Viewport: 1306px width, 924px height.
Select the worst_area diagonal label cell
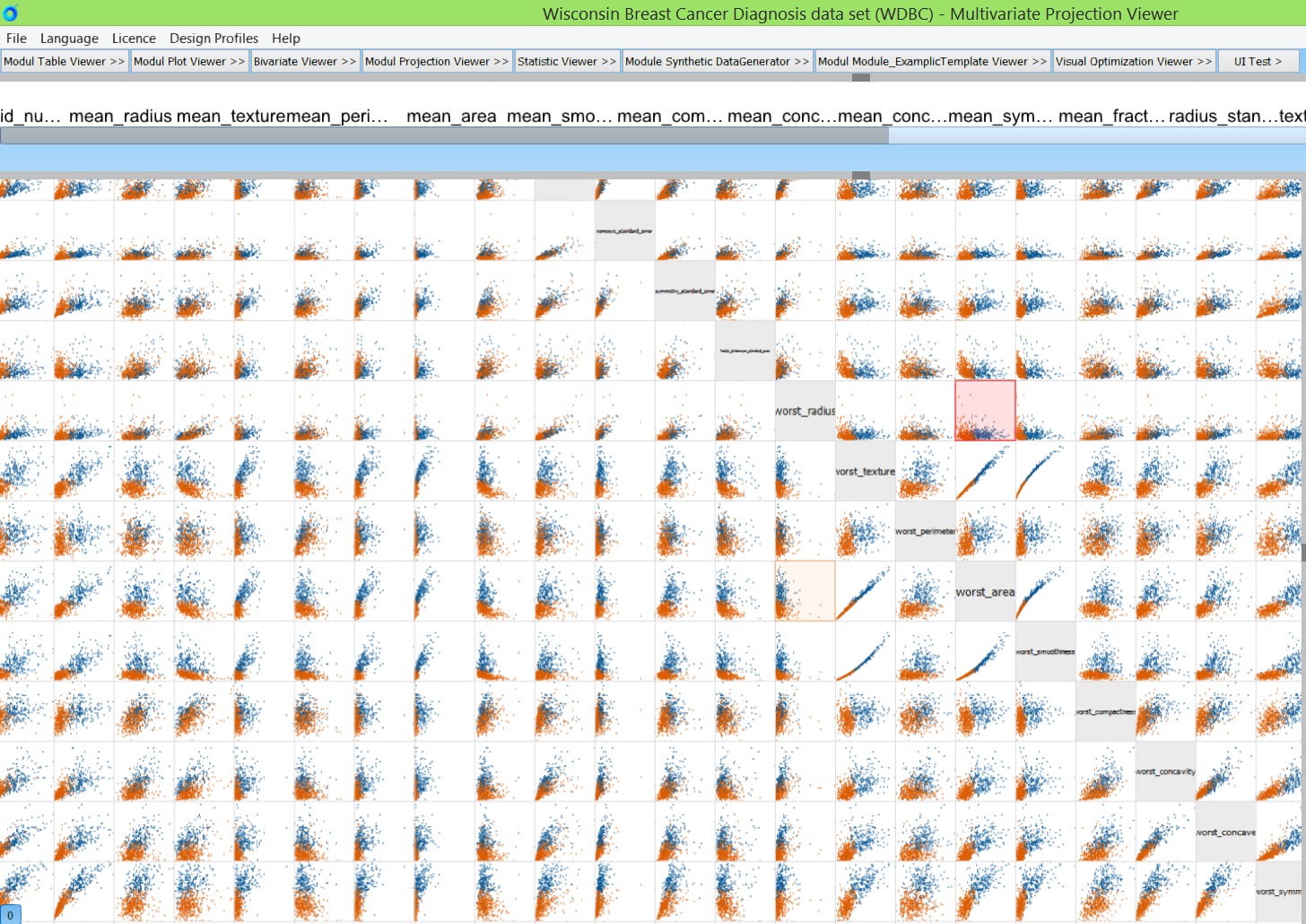(x=985, y=591)
